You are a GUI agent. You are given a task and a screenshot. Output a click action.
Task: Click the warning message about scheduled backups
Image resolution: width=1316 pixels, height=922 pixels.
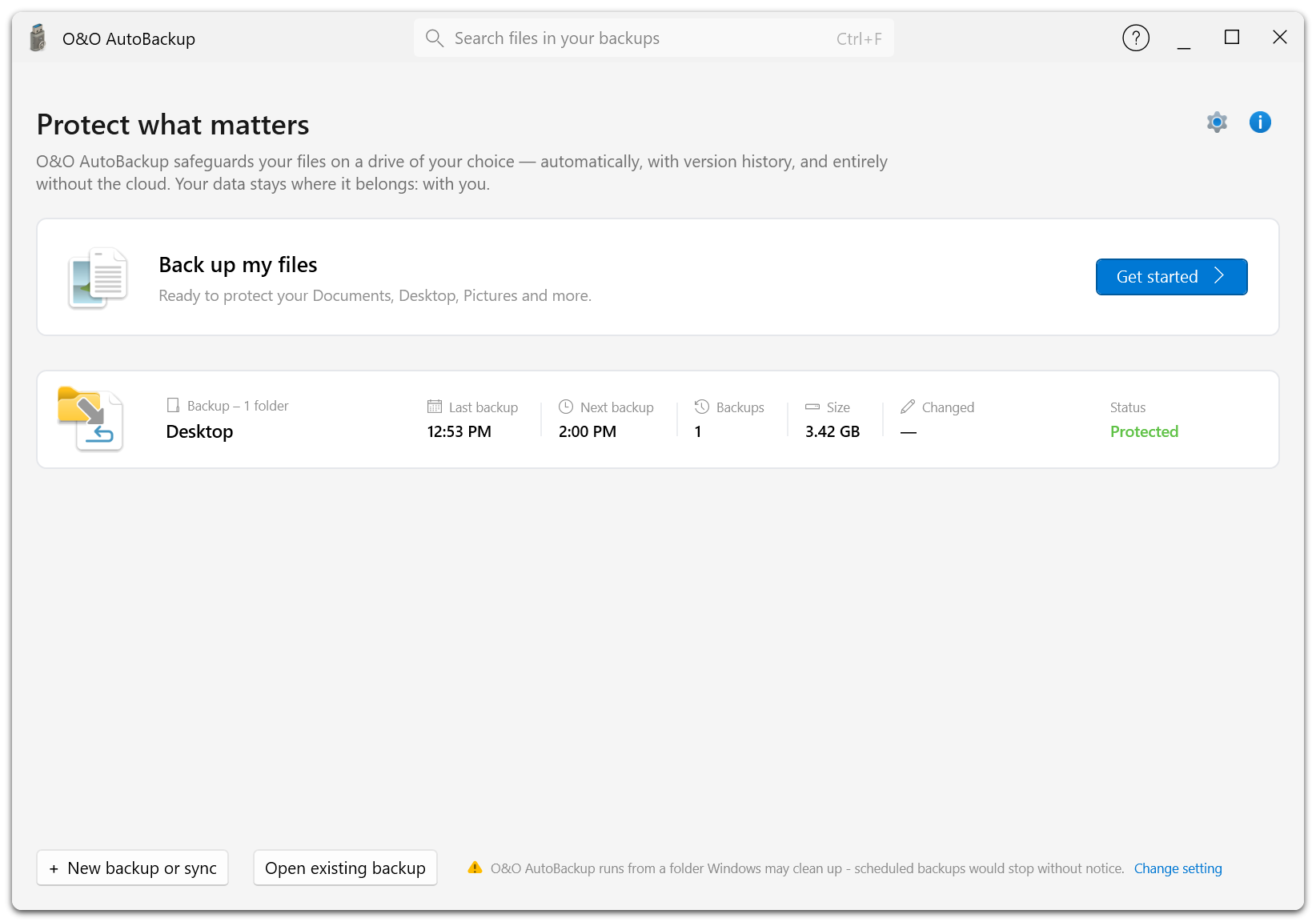(x=808, y=868)
